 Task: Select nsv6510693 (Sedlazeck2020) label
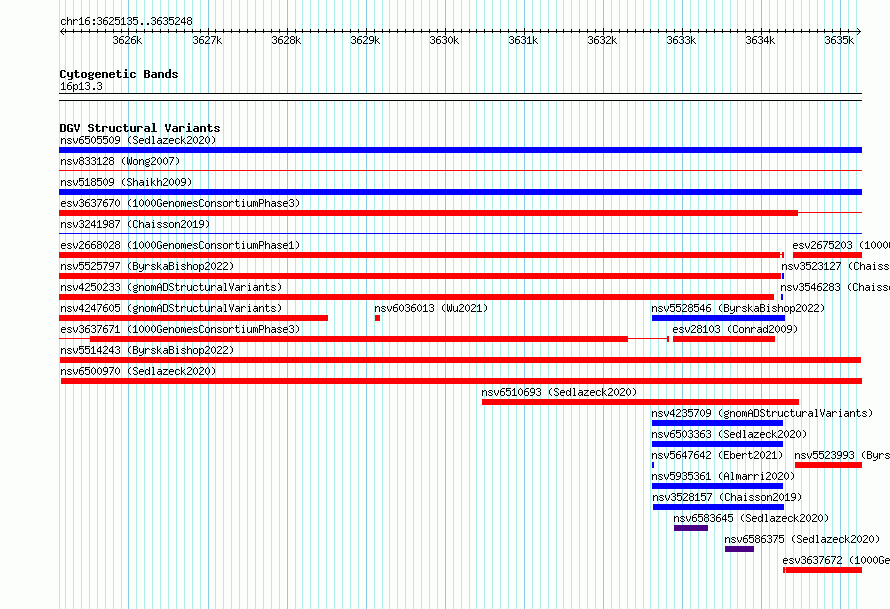(559, 392)
